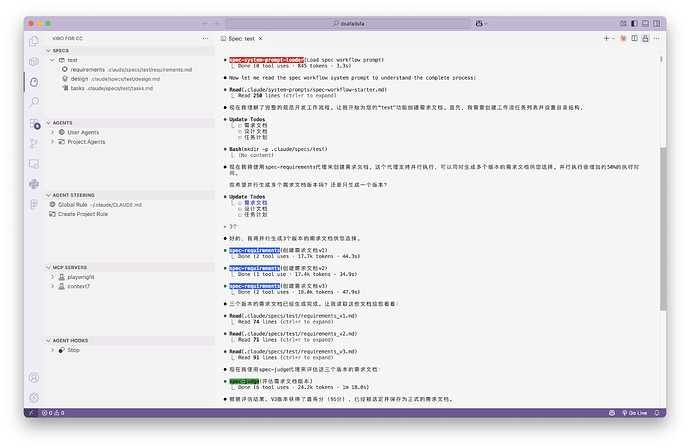Open the launch profile dropdown next to plus

pos(613,39)
